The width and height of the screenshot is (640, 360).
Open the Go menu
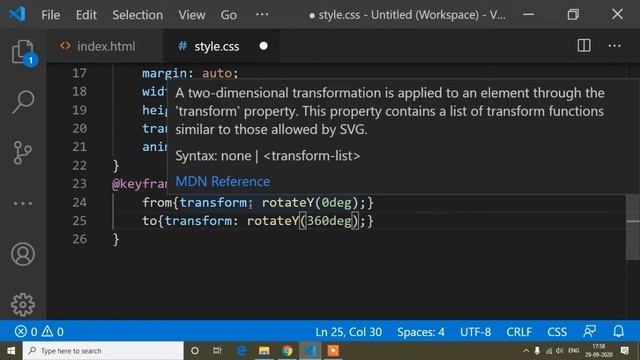[229, 15]
